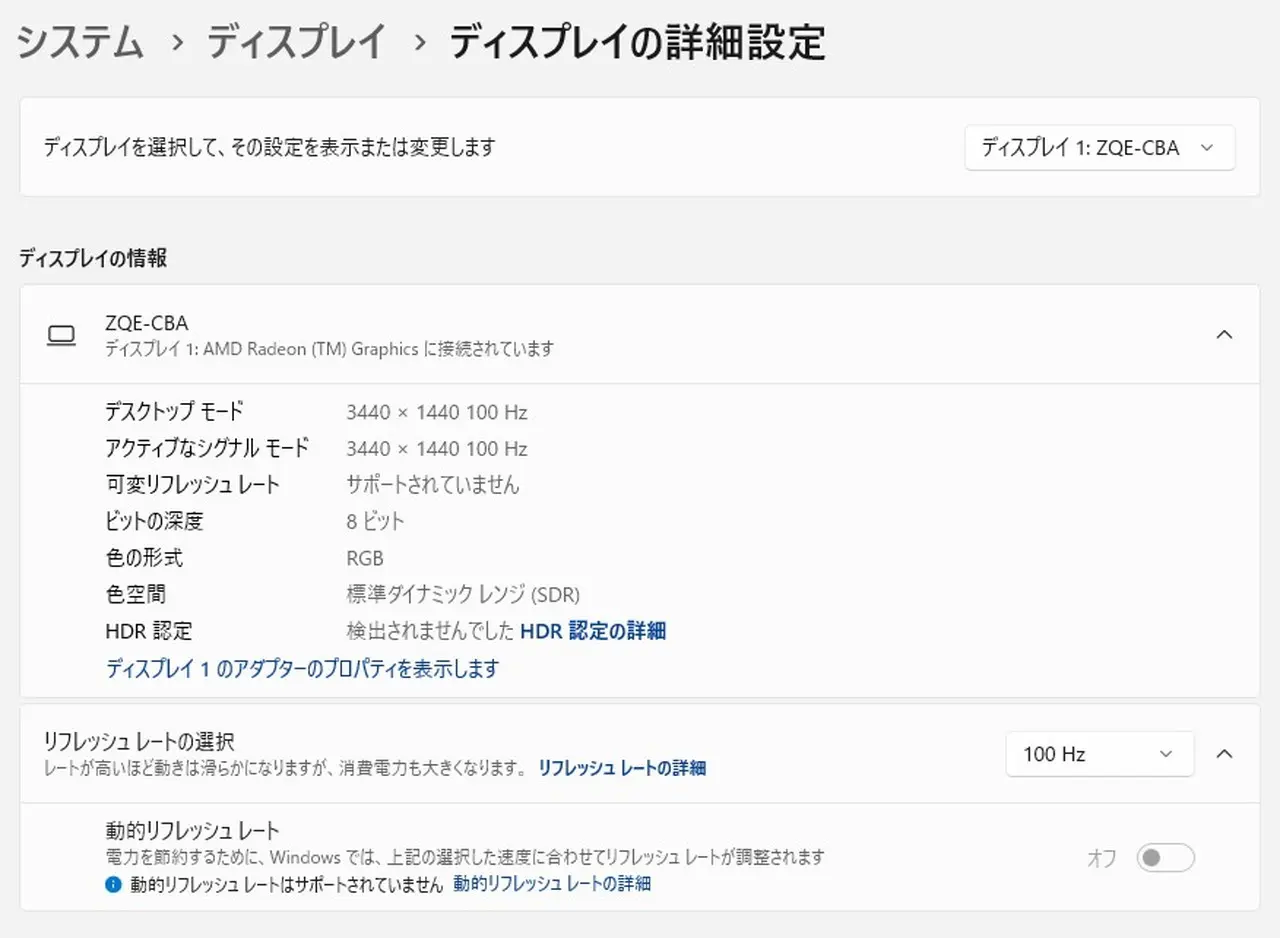This screenshot has width=1280, height=938.
Task: Collapse the ZQE-CBA display info section
Action: point(1224,335)
